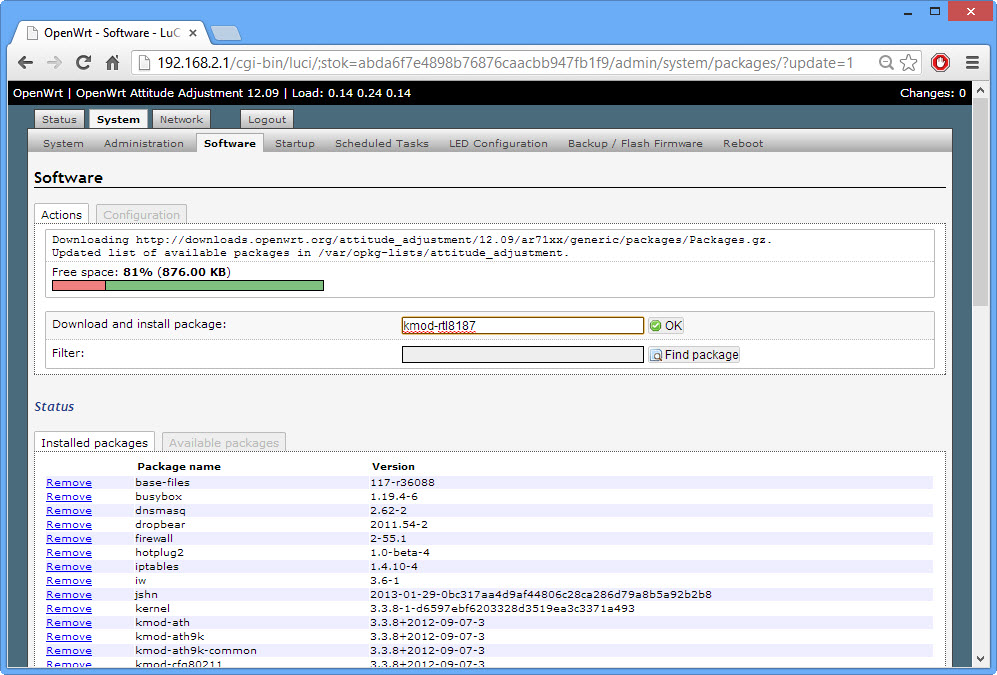Click the Find package button
997x675 pixels.
coord(694,354)
